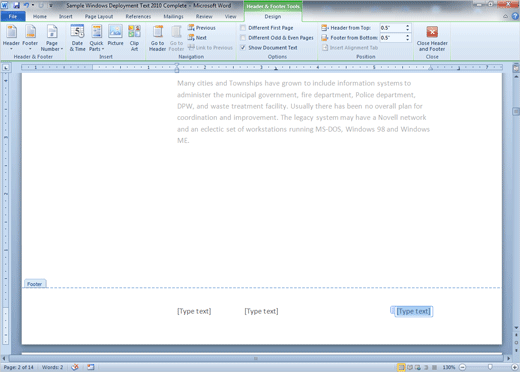Click the zoom slider handle
520x372 pixels.
[x=490, y=367]
